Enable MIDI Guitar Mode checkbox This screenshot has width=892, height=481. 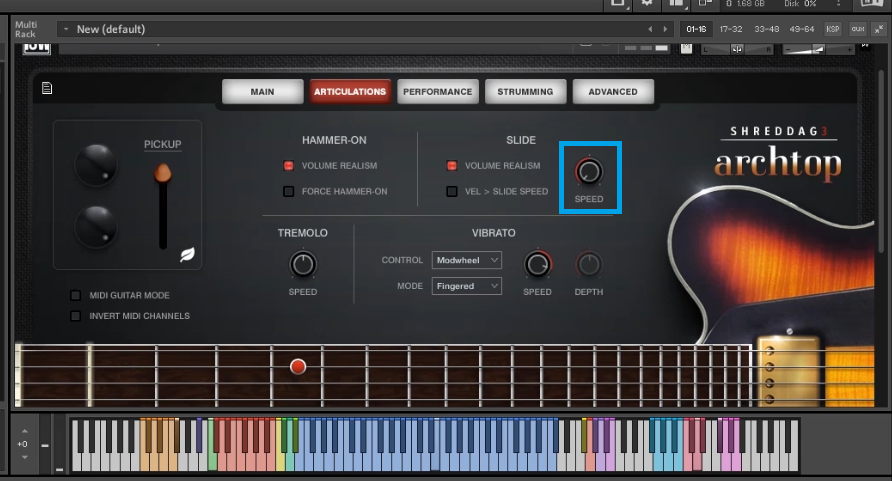tap(75, 295)
